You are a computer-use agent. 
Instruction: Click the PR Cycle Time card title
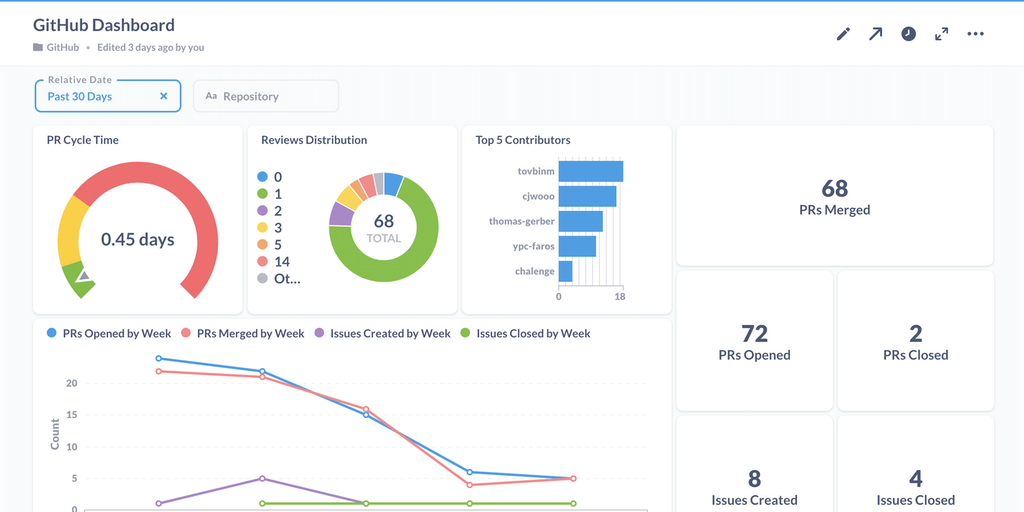coord(83,140)
